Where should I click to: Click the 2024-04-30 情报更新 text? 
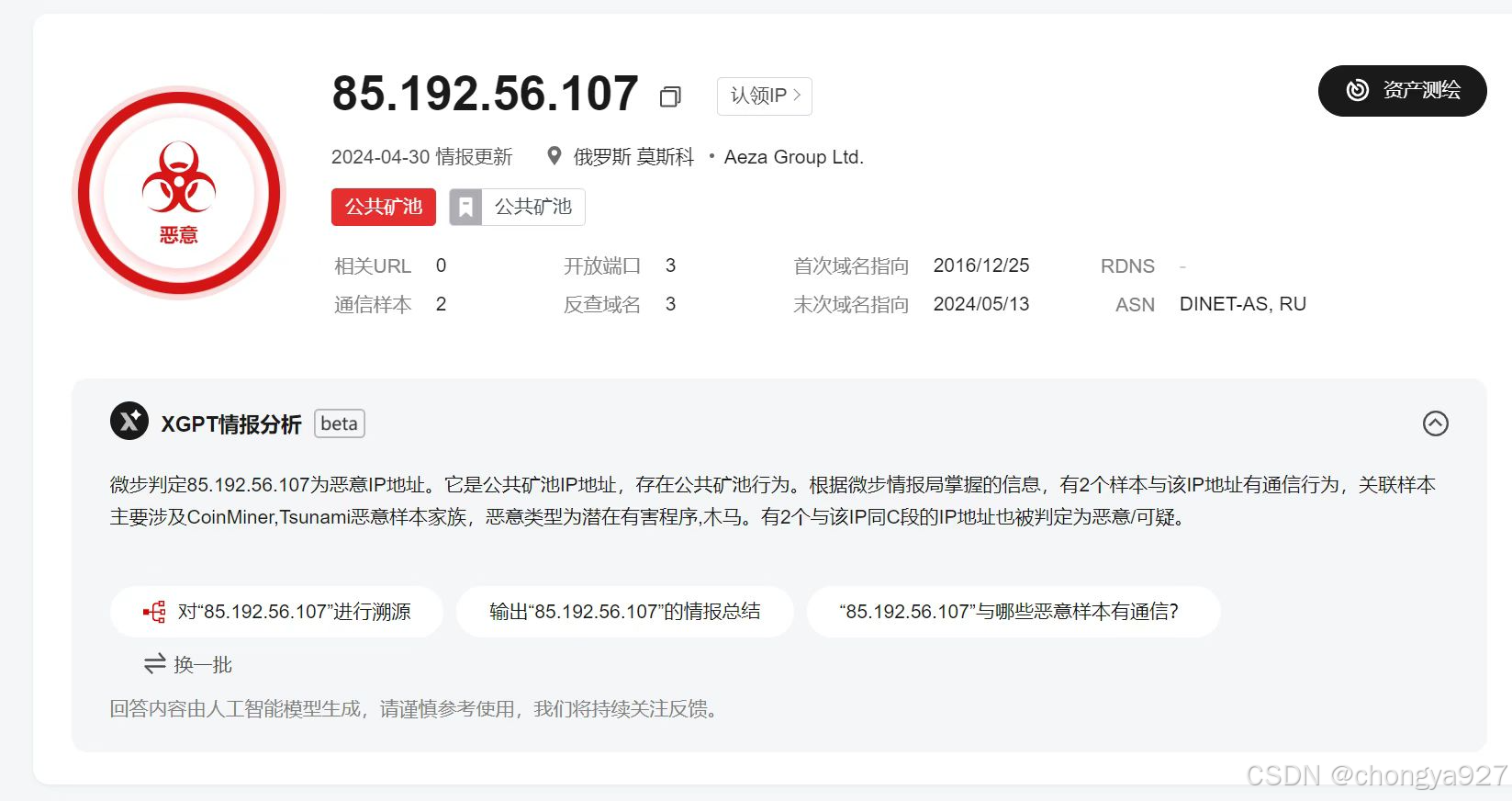422,157
